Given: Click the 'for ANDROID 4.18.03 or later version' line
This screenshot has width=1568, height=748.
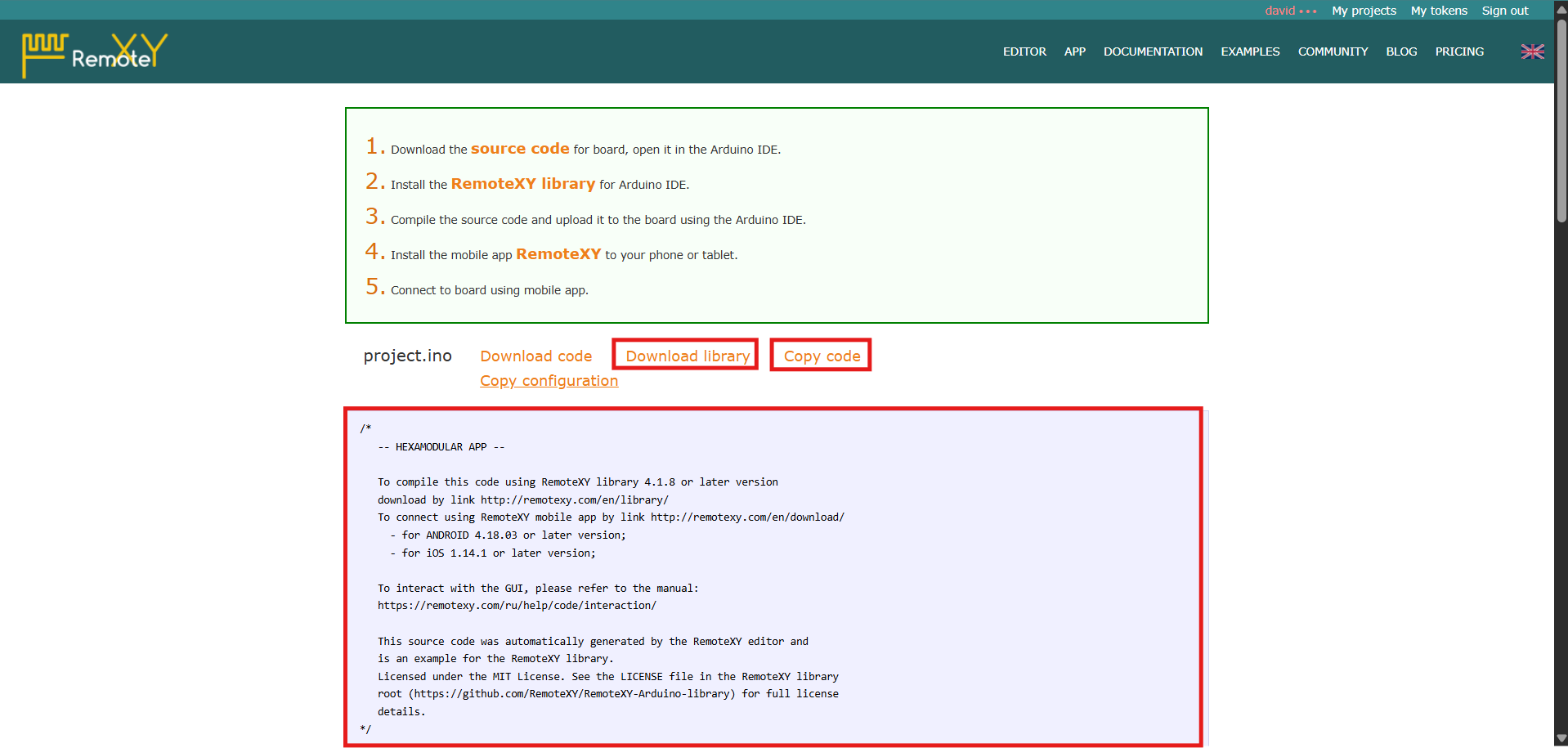Looking at the screenshot, I should point(508,535).
